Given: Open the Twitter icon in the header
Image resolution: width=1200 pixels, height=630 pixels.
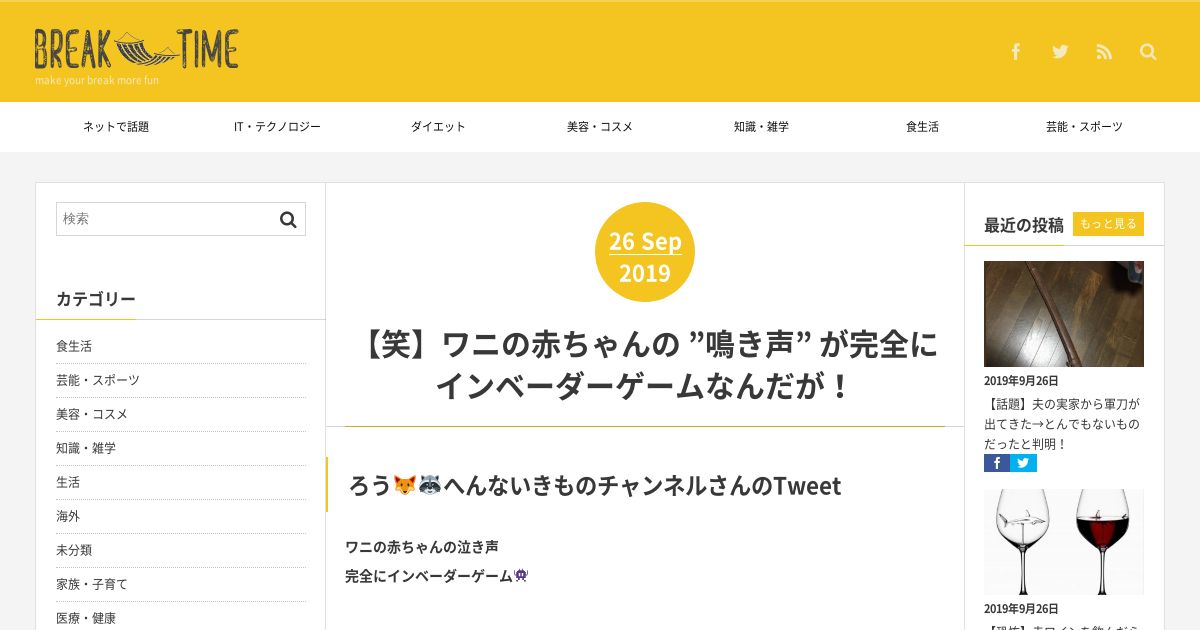Looking at the screenshot, I should tap(1060, 52).
